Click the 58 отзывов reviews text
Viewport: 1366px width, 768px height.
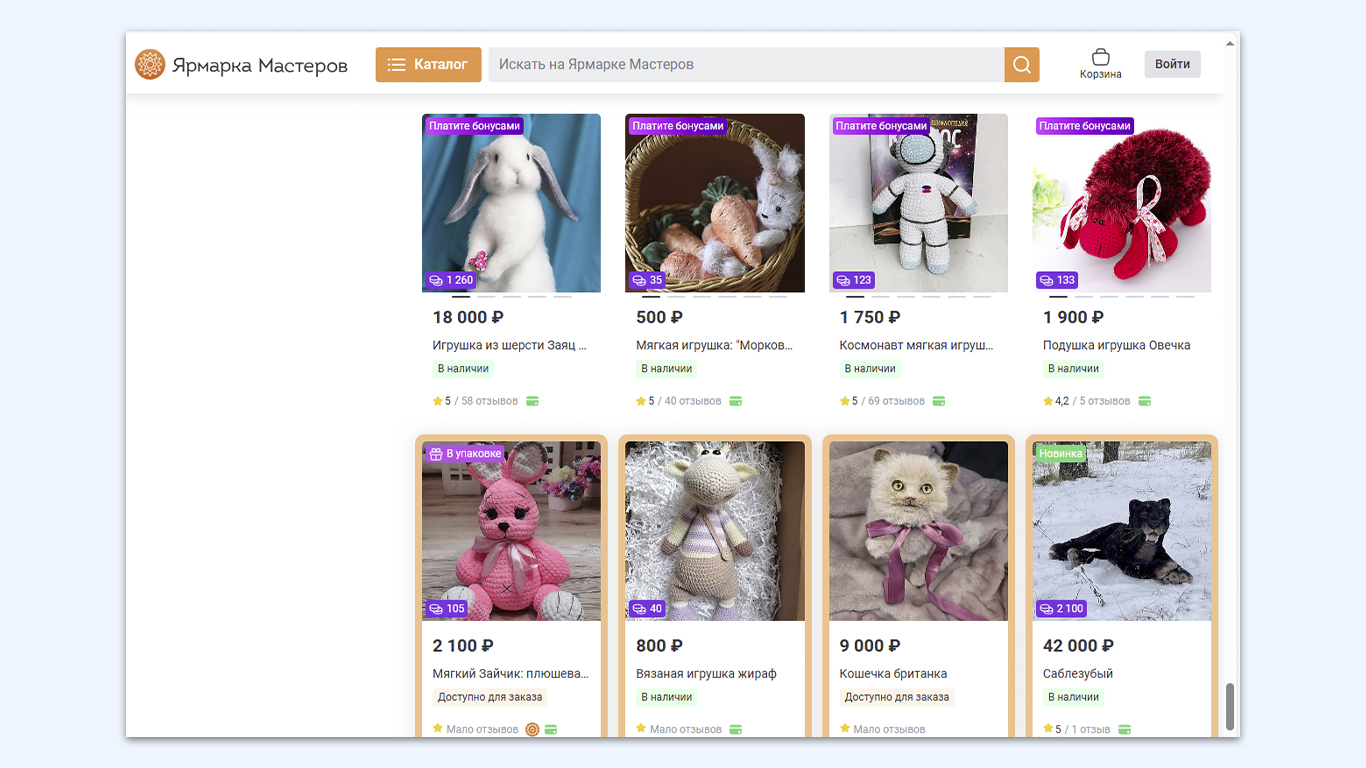489,401
